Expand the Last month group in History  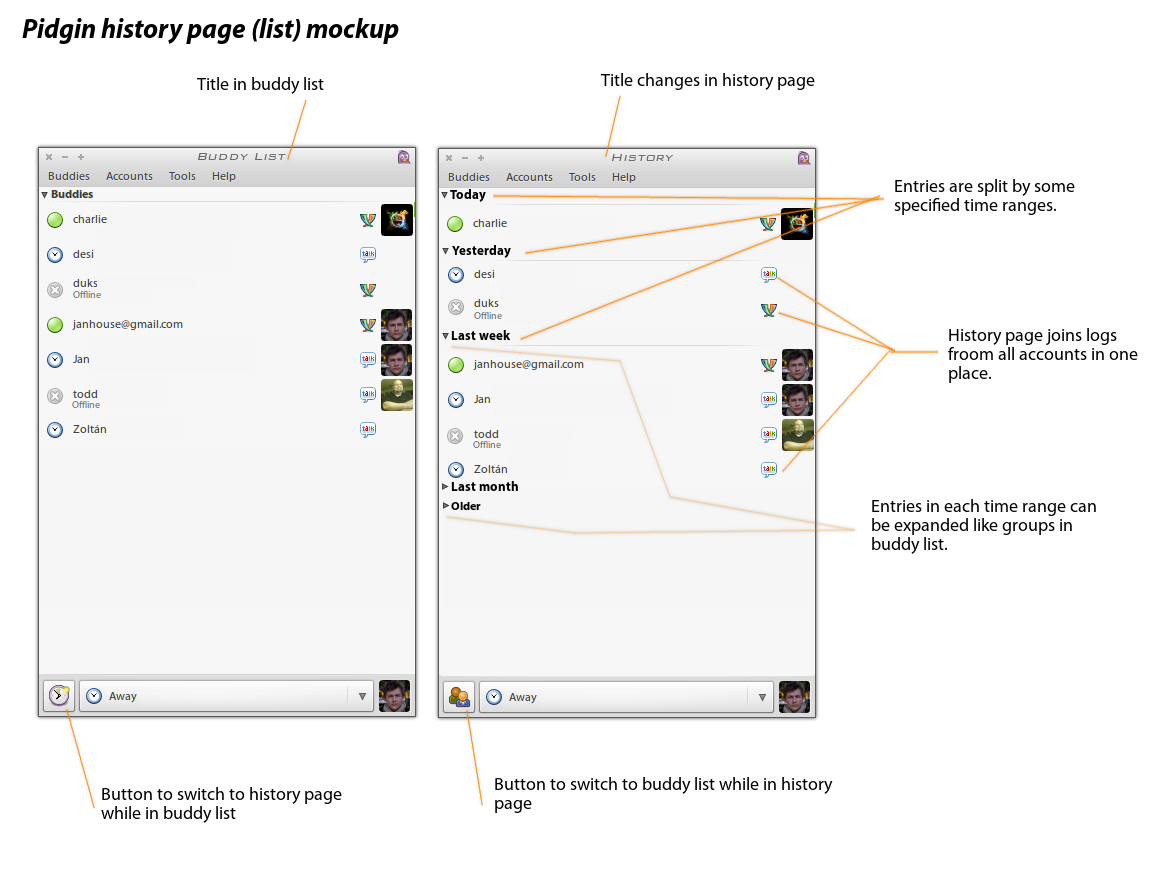click(445, 487)
